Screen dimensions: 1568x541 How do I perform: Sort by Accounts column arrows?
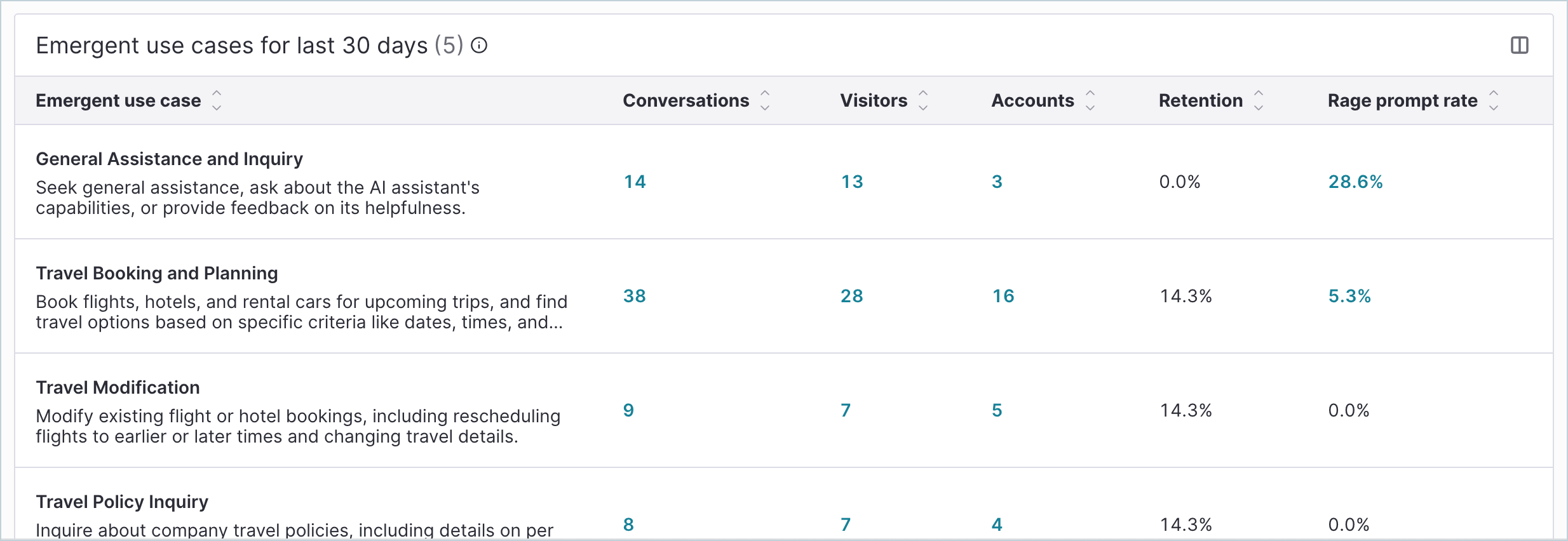point(1090,100)
